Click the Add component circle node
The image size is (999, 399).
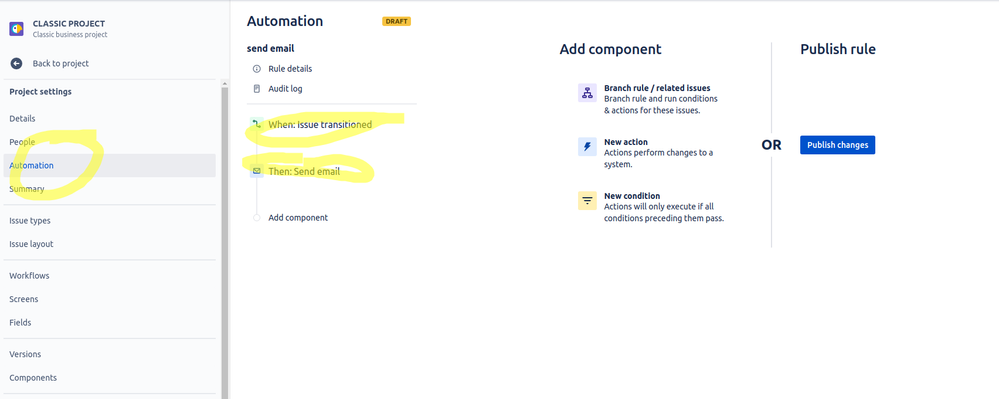257,218
